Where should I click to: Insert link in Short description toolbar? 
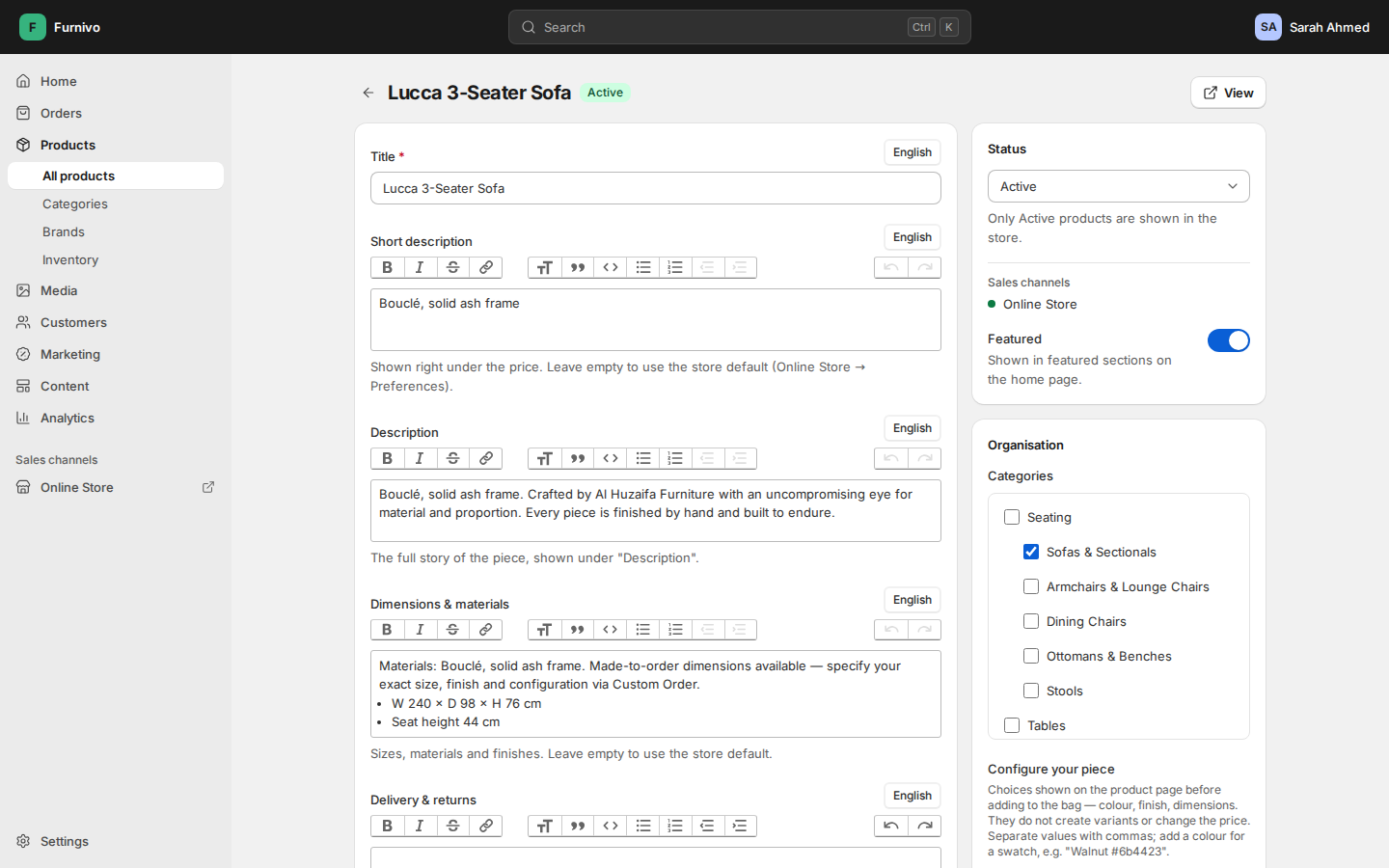click(x=486, y=267)
